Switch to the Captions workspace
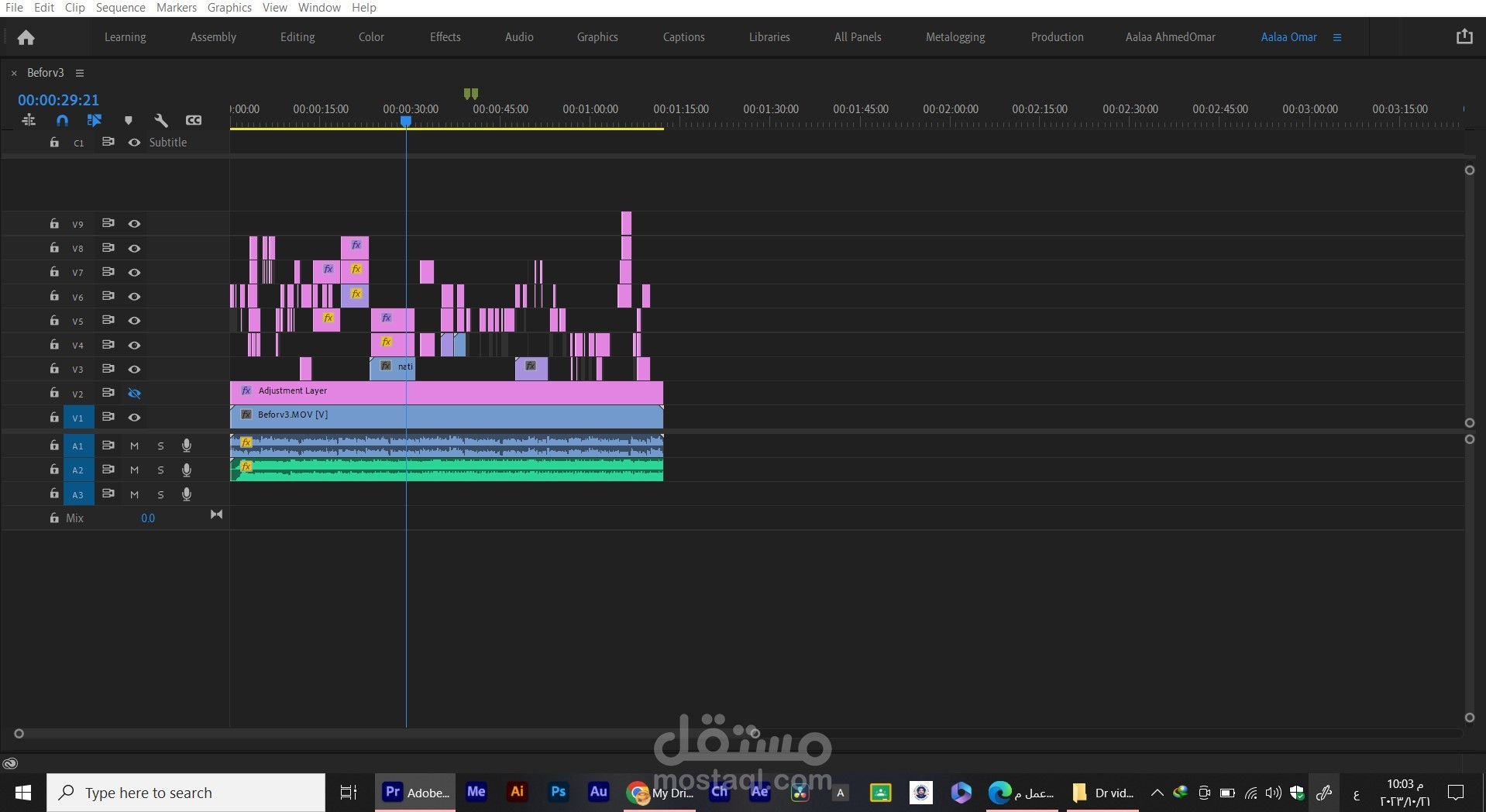This screenshot has height=812, width=1486. coord(683,37)
